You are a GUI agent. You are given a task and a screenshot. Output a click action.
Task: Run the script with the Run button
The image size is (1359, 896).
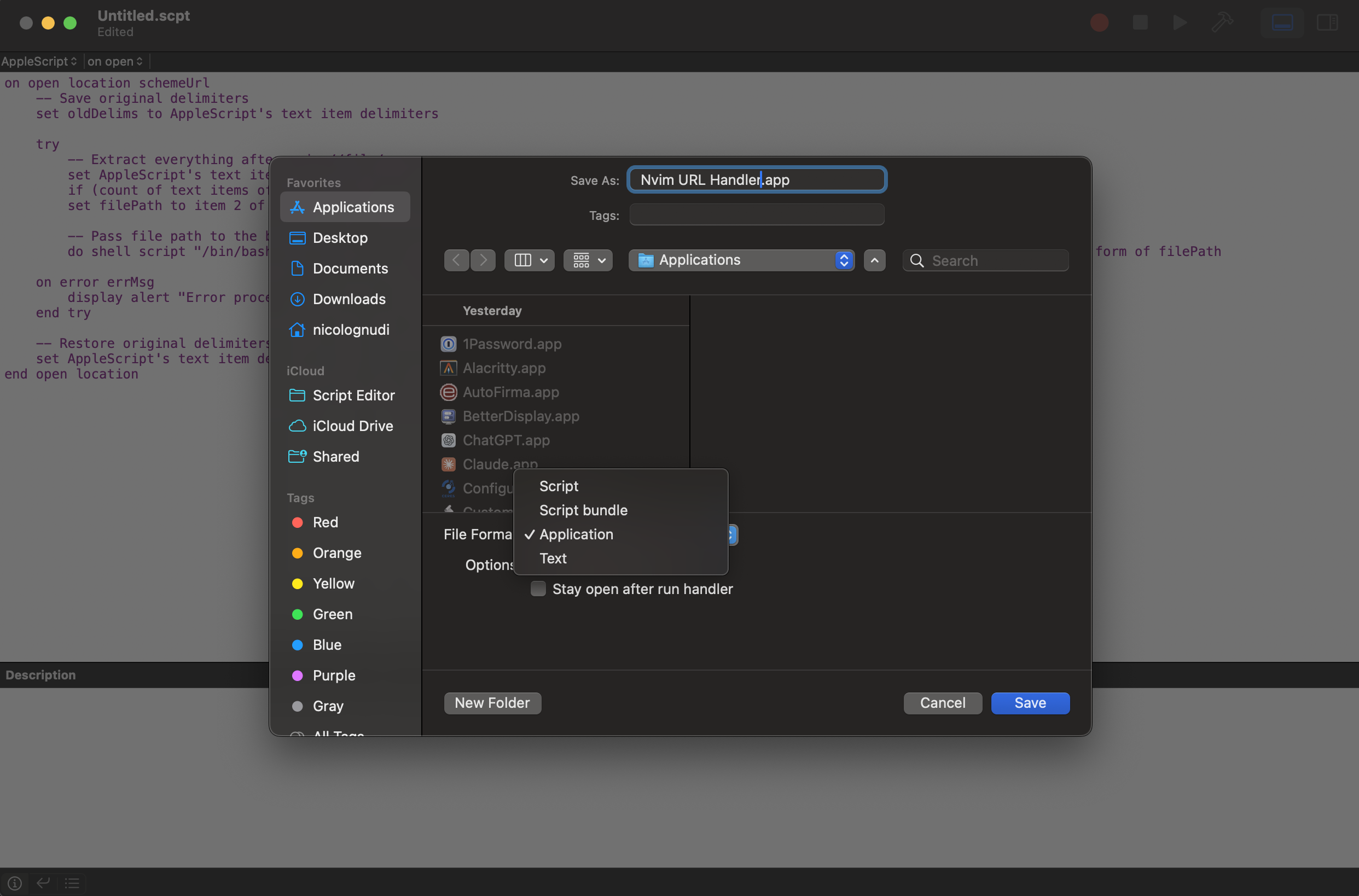pyautogui.click(x=1179, y=23)
